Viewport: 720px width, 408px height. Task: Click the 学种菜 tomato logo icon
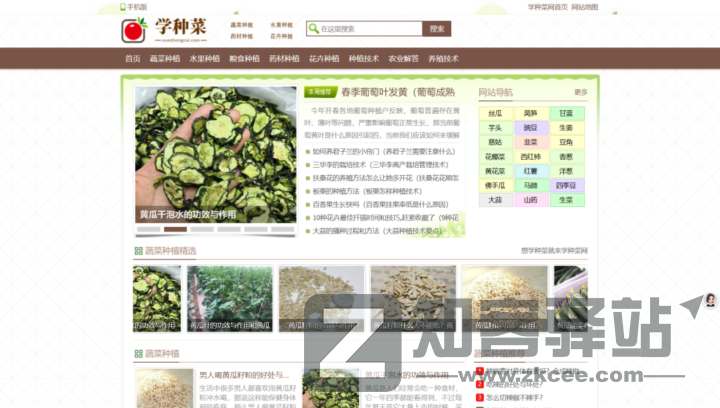pos(134,30)
